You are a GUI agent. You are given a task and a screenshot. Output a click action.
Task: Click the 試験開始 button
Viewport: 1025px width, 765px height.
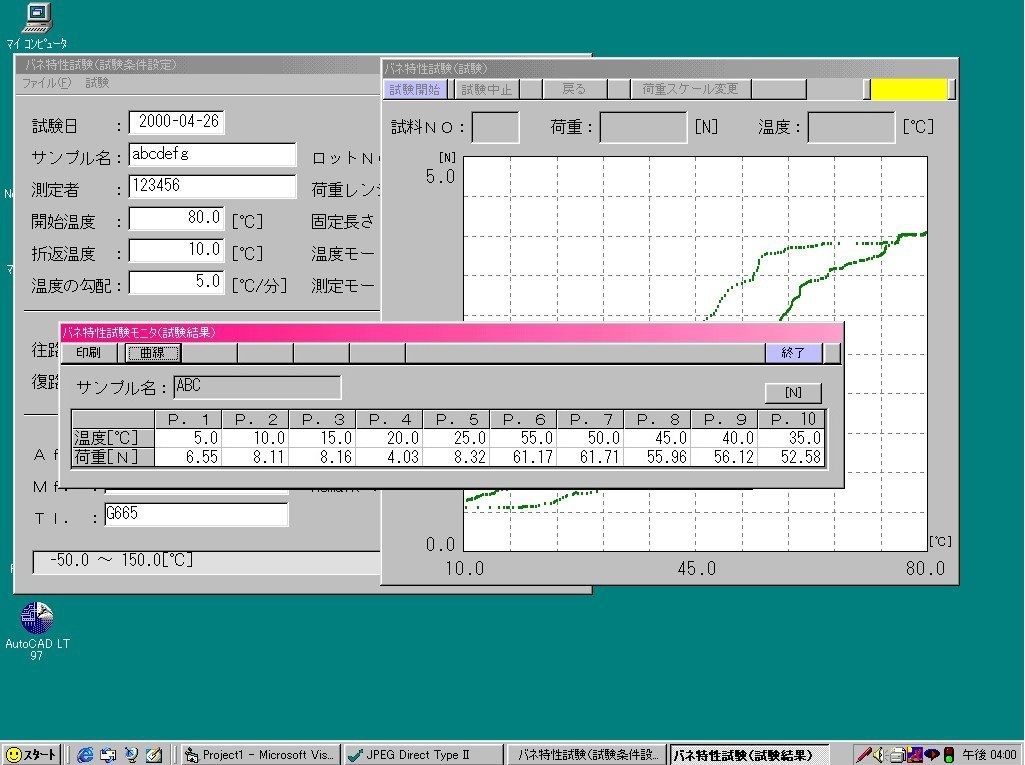(x=414, y=89)
